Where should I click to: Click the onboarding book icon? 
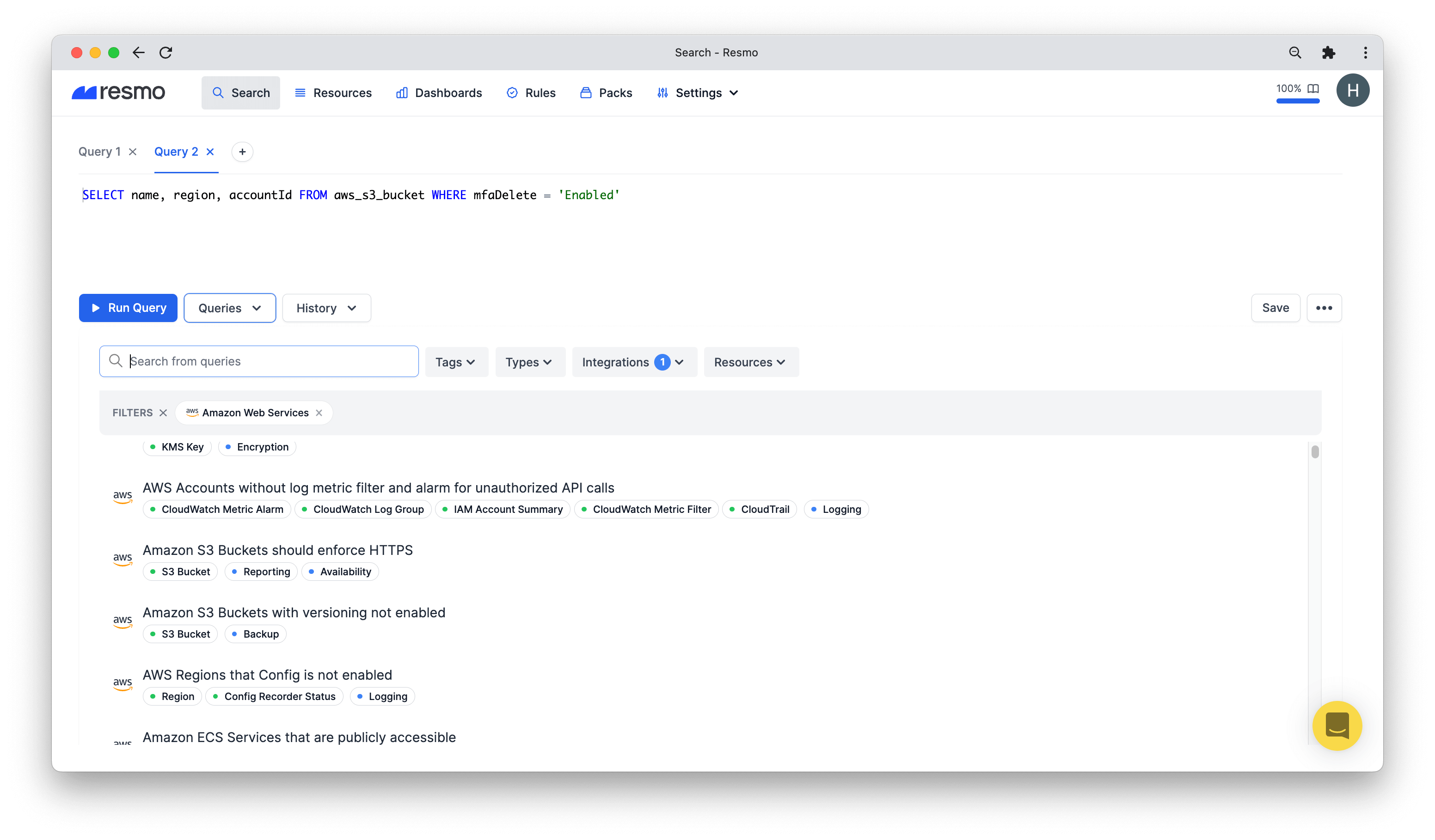coord(1313,88)
